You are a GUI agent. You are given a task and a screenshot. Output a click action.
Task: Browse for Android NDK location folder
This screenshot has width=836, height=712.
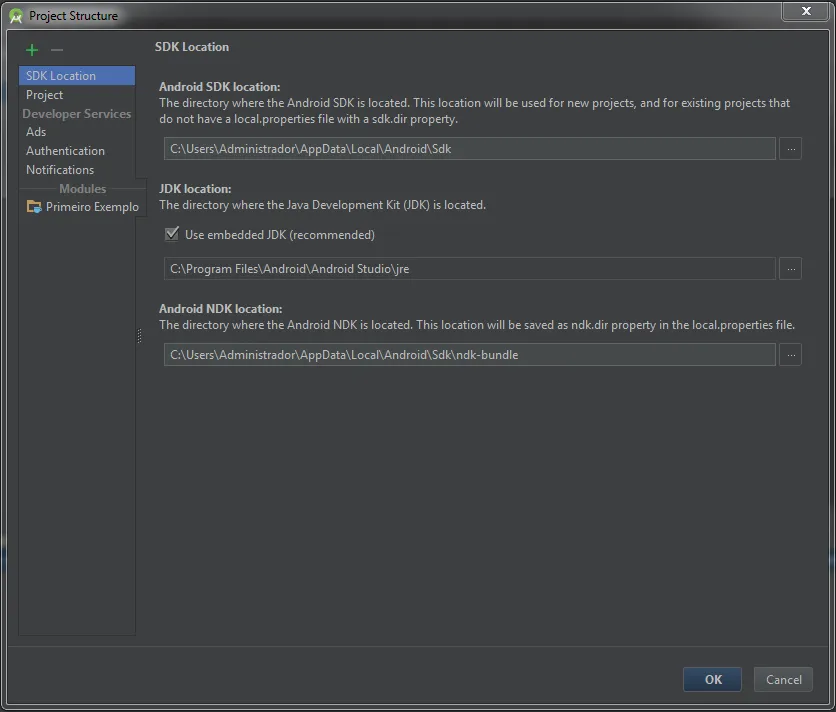pyautogui.click(x=790, y=355)
